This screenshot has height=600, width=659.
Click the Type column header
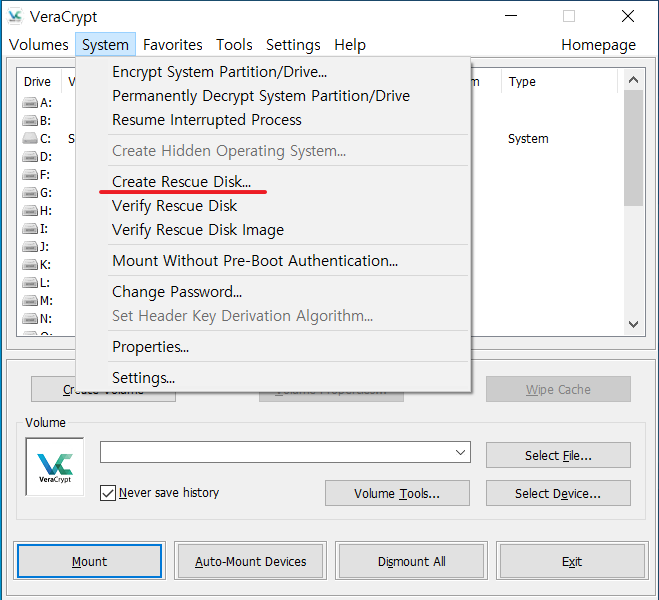pyautogui.click(x=559, y=82)
